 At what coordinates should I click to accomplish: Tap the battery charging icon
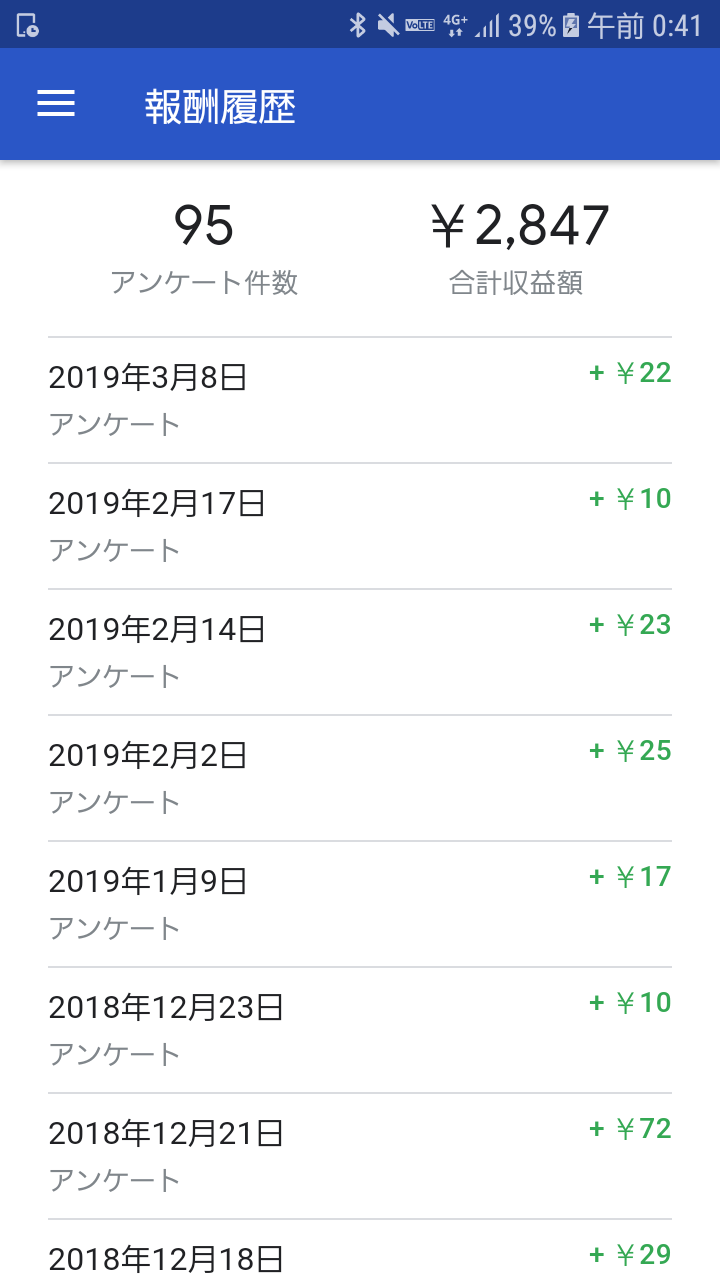pyautogui.click(x=571, y=25)
